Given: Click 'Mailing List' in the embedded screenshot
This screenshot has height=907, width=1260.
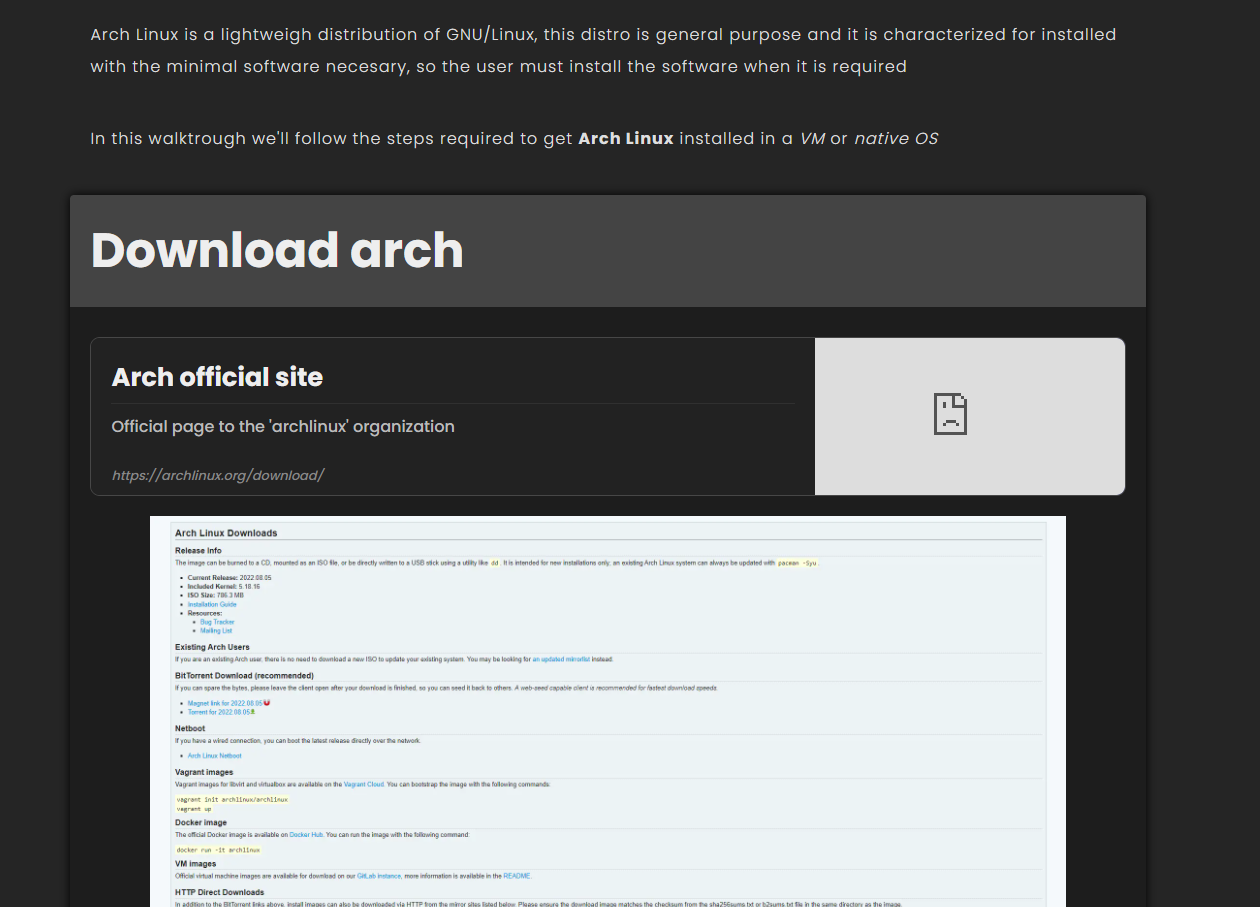Looking at the screenshot, I should coord(216,631).
